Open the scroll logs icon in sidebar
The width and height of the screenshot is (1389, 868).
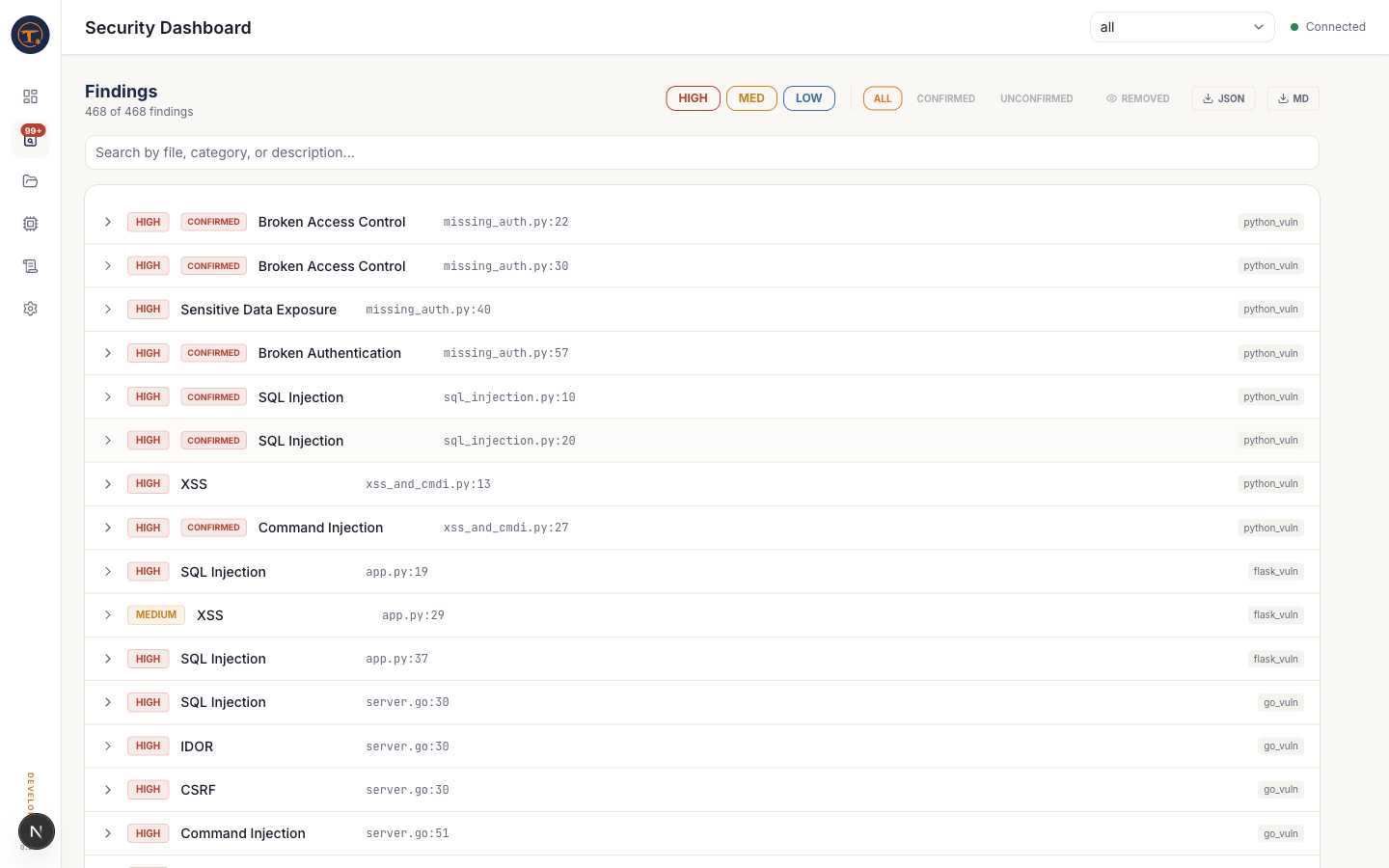coord(30,266)
